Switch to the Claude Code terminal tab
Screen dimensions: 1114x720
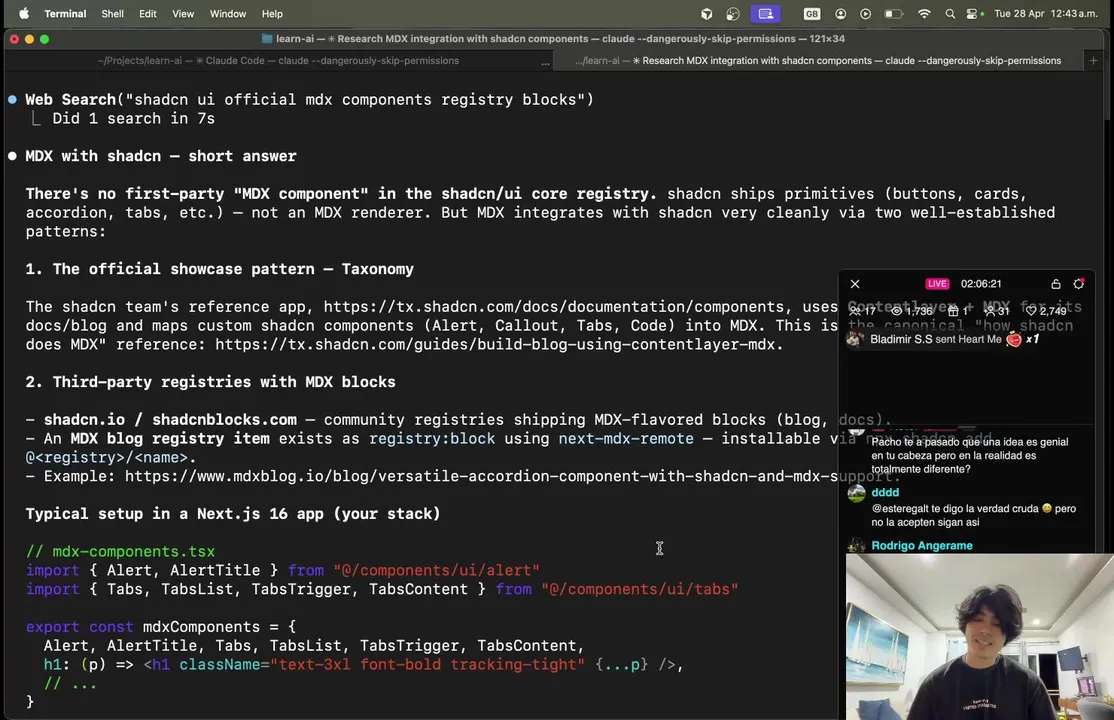[x=278, y=61]
